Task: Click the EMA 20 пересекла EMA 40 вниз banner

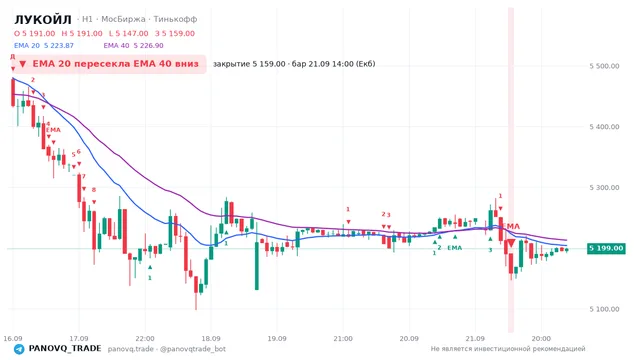Action: tap(109, 64)
